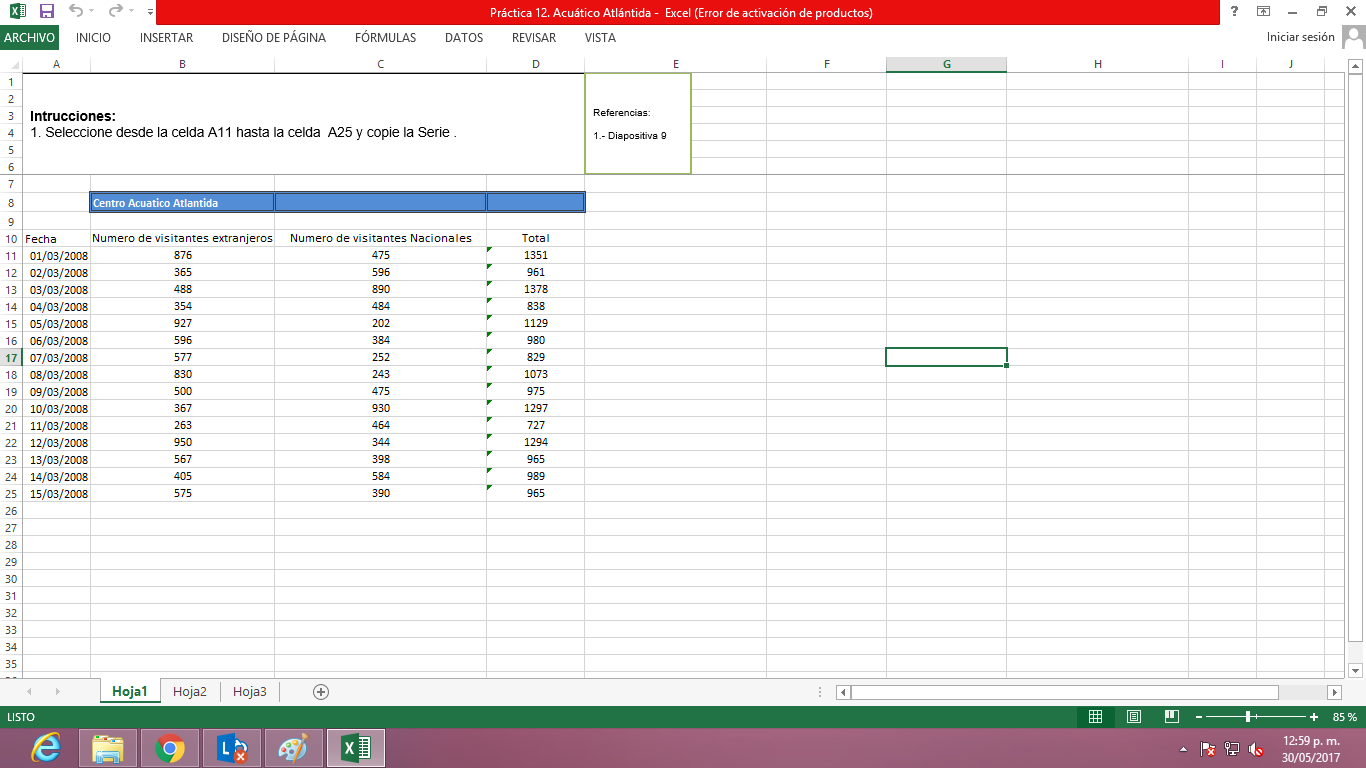Click the zoom out minus button
This screenshot has width=1366, height=768.
(x=1198, y=717)
